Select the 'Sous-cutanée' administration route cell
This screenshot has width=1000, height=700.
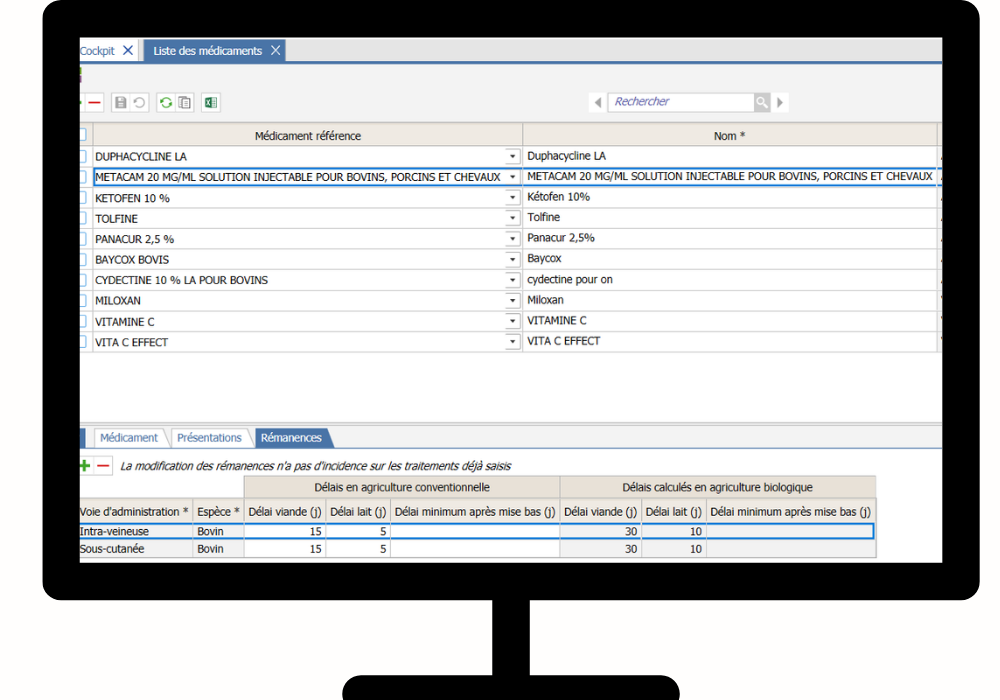(135, 549)
